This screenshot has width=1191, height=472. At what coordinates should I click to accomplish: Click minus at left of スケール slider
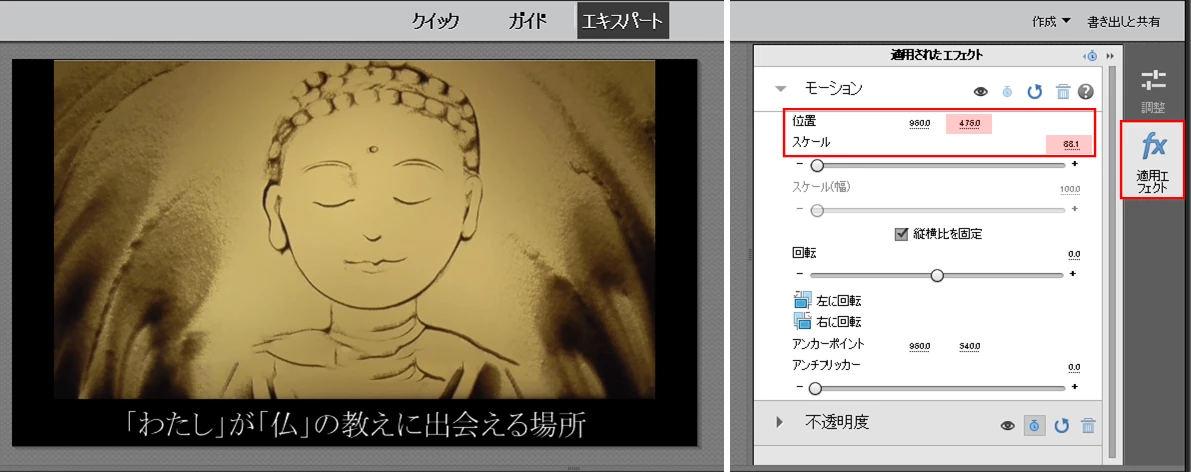coord(800,164)
